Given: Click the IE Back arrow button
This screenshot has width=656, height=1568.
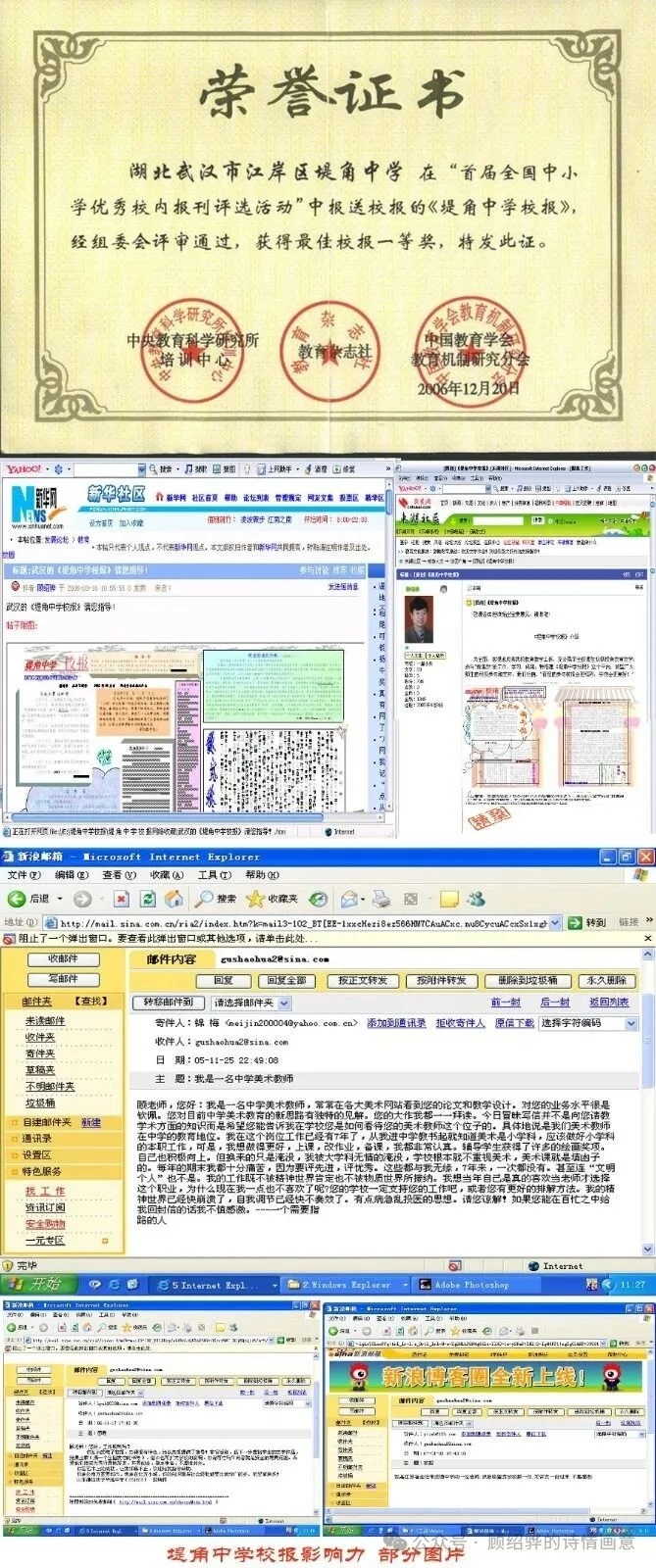Looking at the screenshot, I should click(x=17, y=899).
